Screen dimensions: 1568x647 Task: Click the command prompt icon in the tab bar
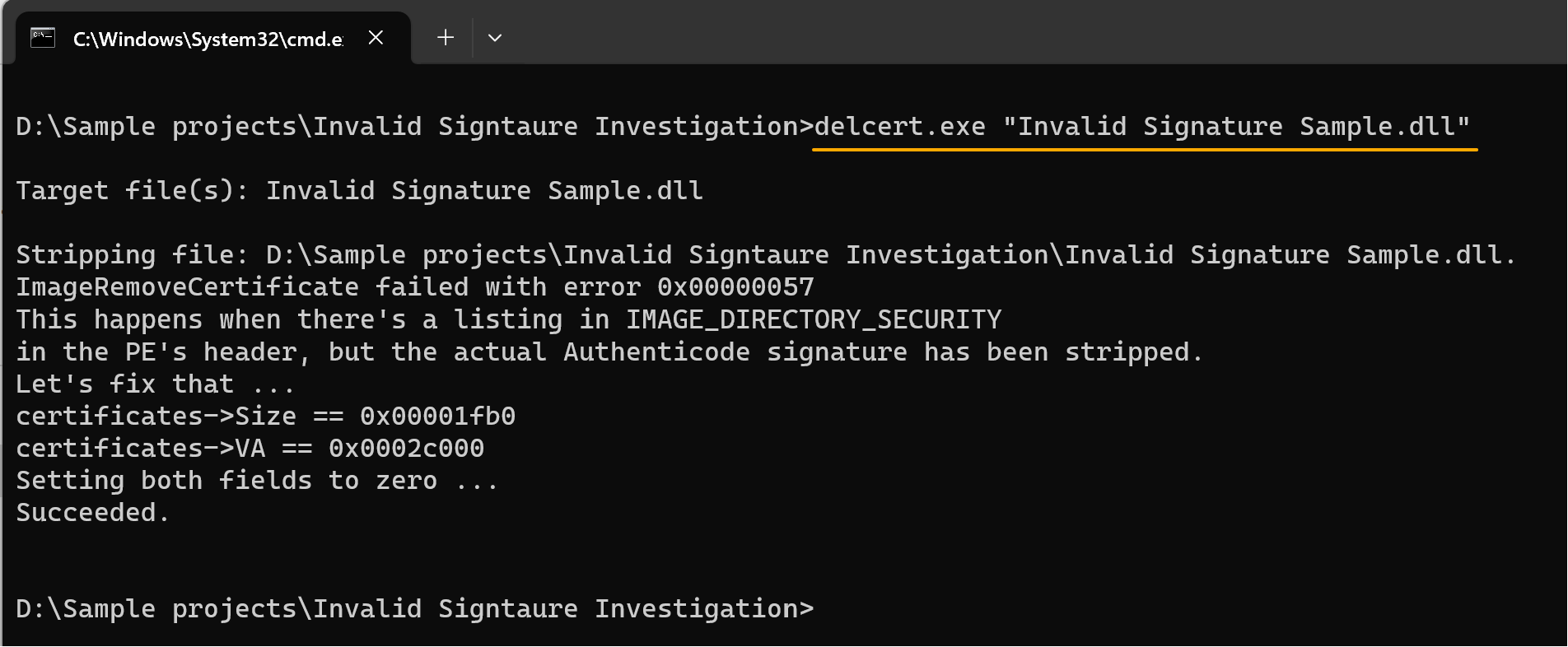[42, 36]
